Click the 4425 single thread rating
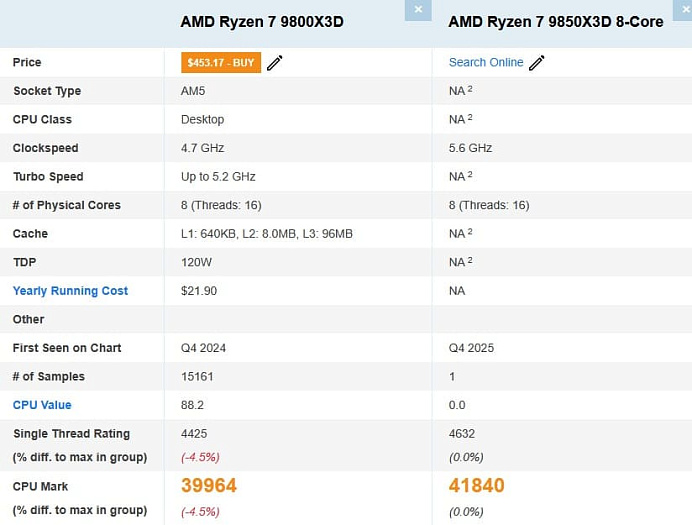The image size is (692, 525). pyautogui.click(x=194, y=434)
